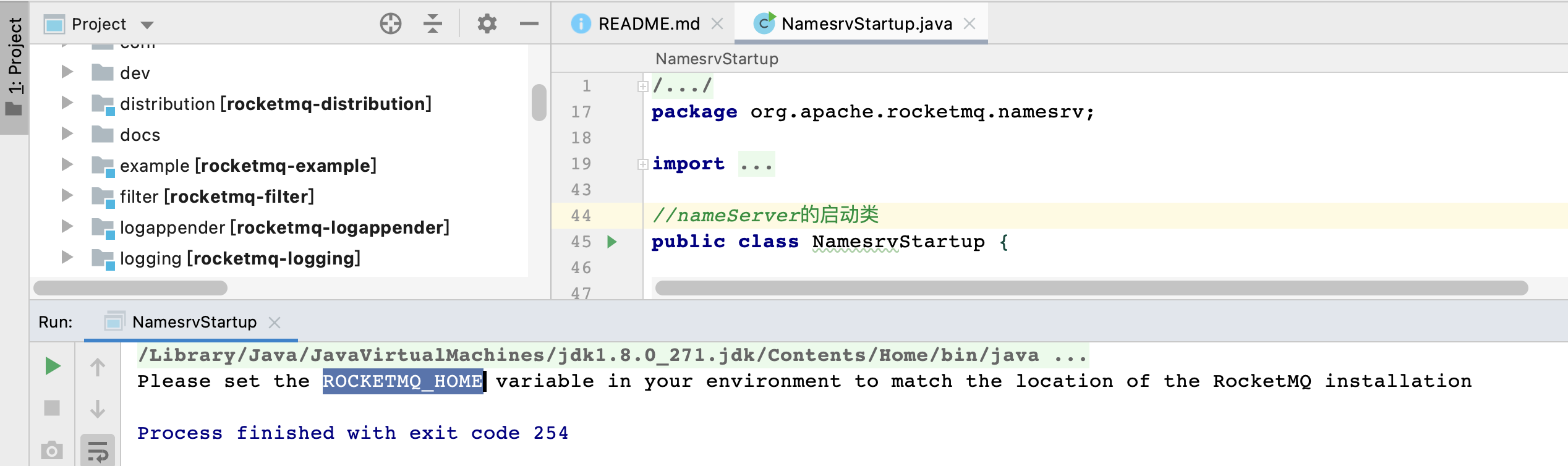Switch to the README.md editor tab
This screenshot has height=466, width=1568.
pos(649,23)
